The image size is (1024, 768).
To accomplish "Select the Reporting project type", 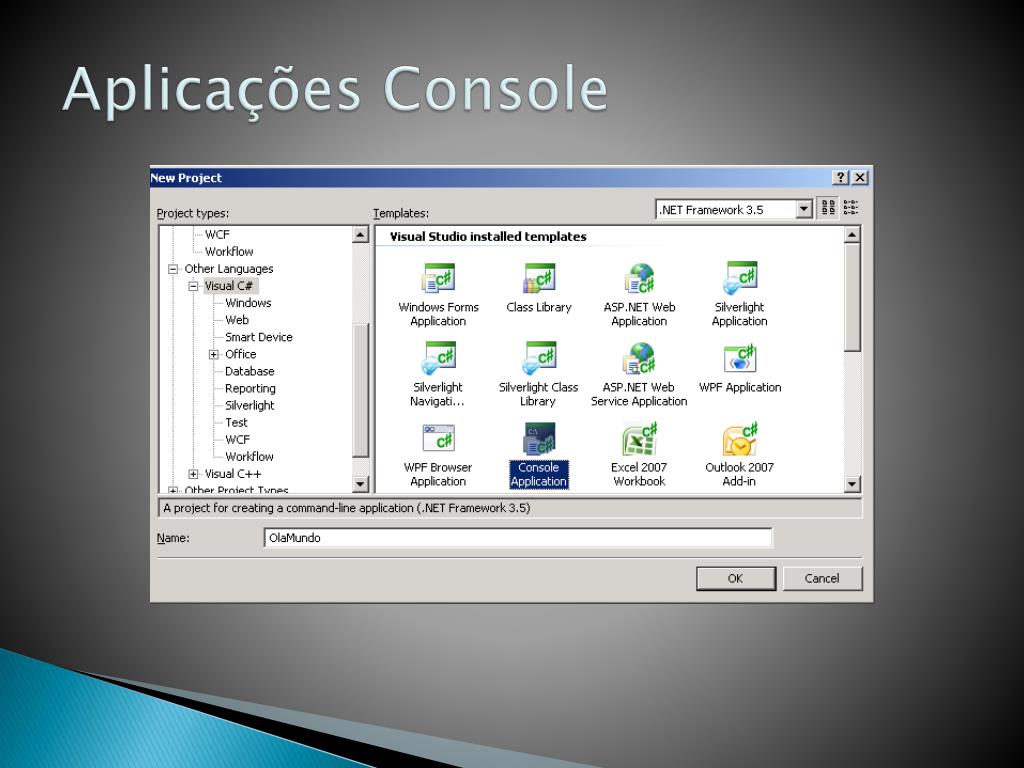I will click(250, 388).
